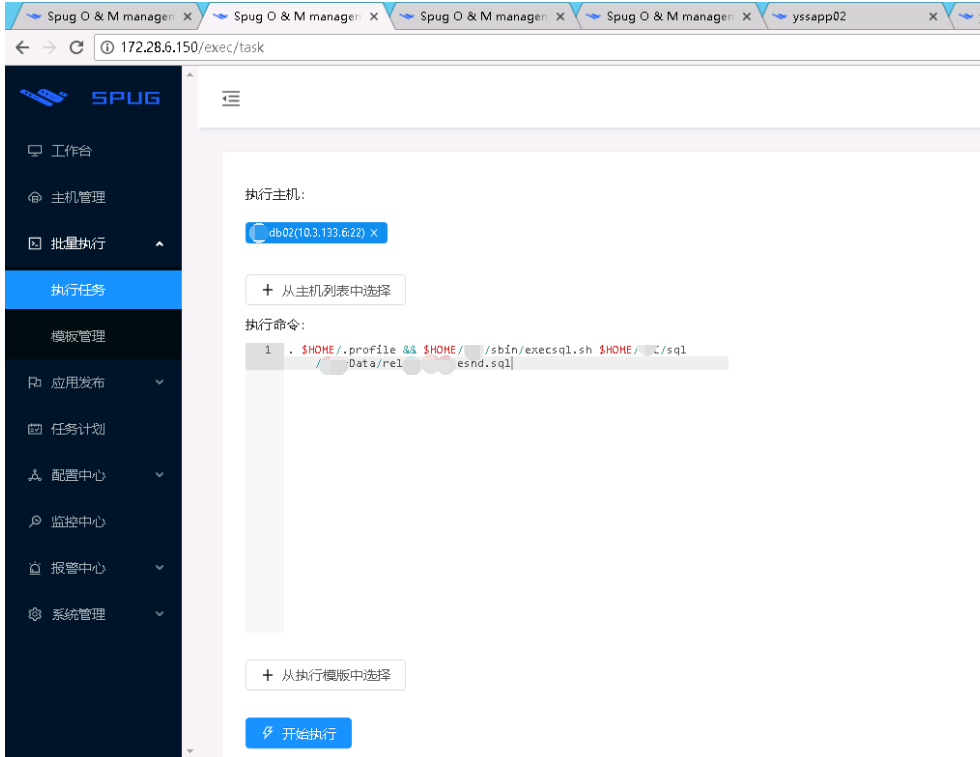Viewport: 980px width, 757px height.
Task: Close the third Spug browser tab
Action: [x=560, y=17]
